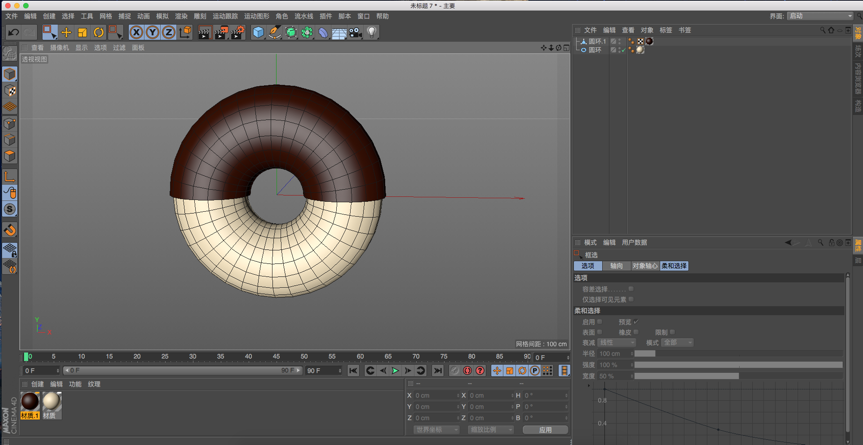
Task: Open the 界面 layout dropdown
Action: [x=820, y=16]
